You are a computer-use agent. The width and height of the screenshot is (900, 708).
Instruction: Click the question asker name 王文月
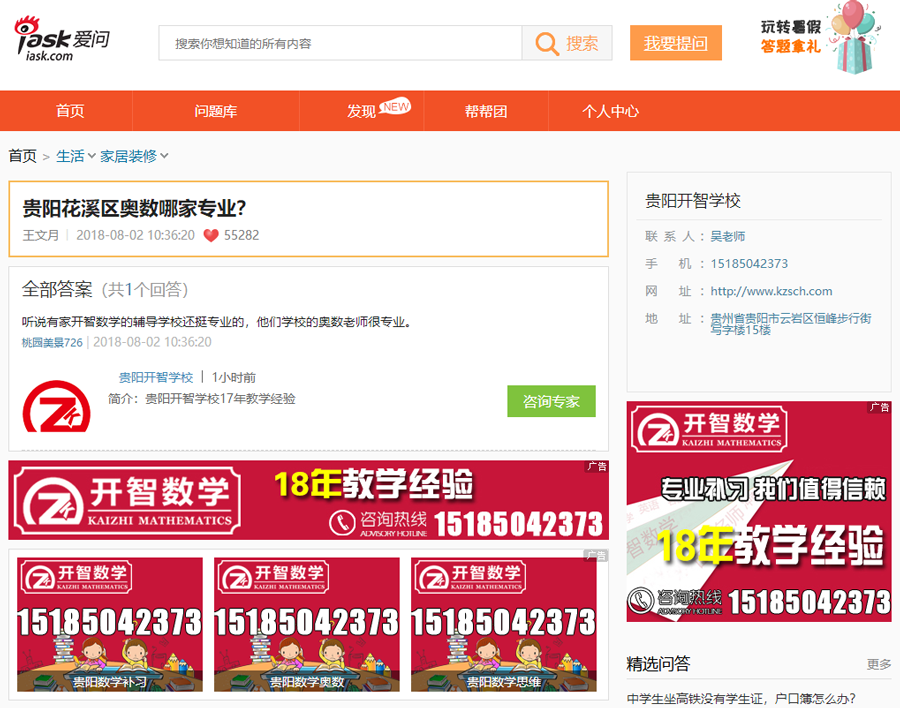tap(41, 235)
